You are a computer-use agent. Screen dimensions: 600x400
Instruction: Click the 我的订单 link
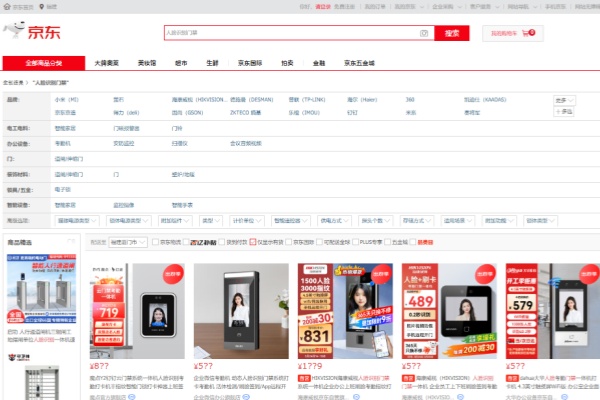point(375,7)
